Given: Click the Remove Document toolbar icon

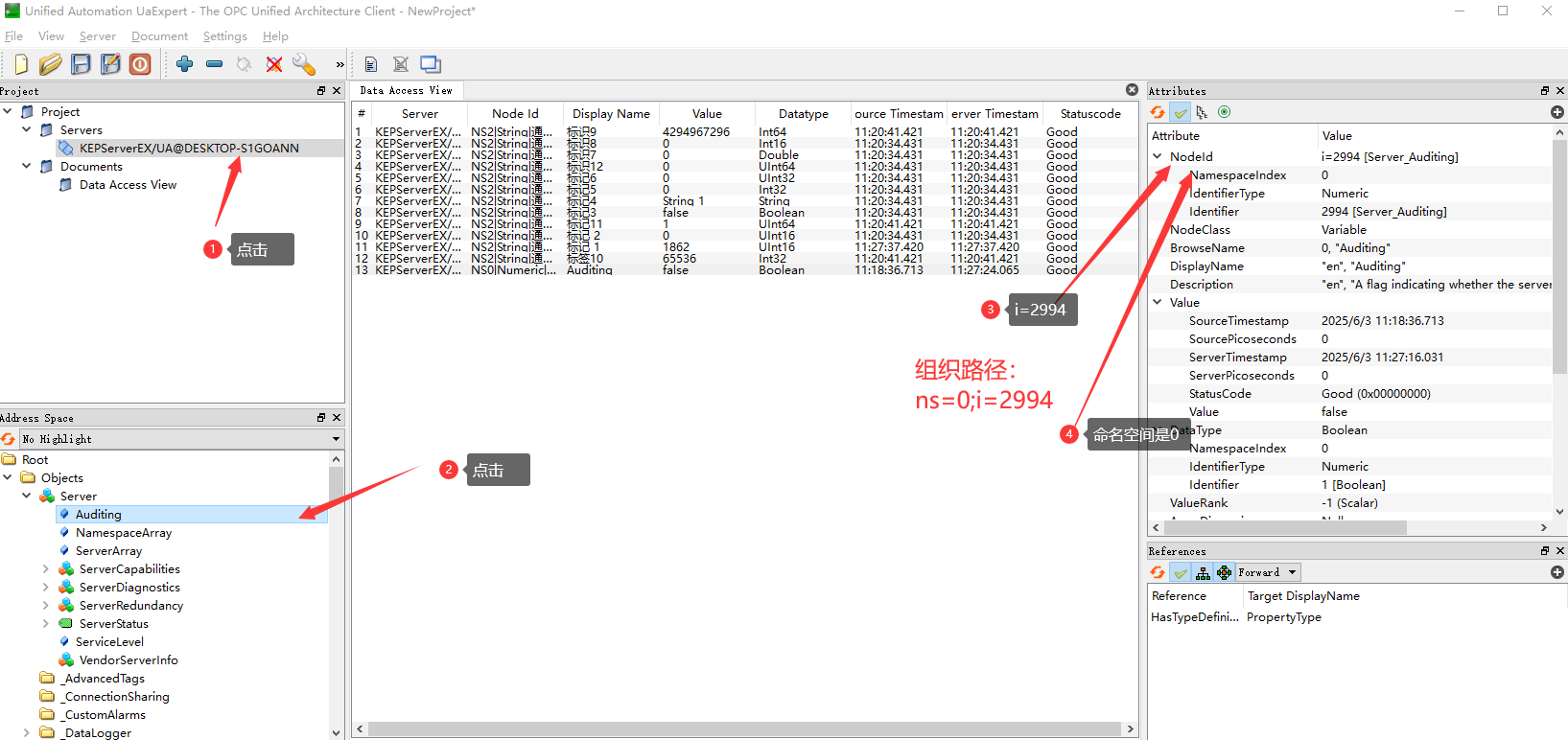Looking at the screenshot, I should [401, 64].
